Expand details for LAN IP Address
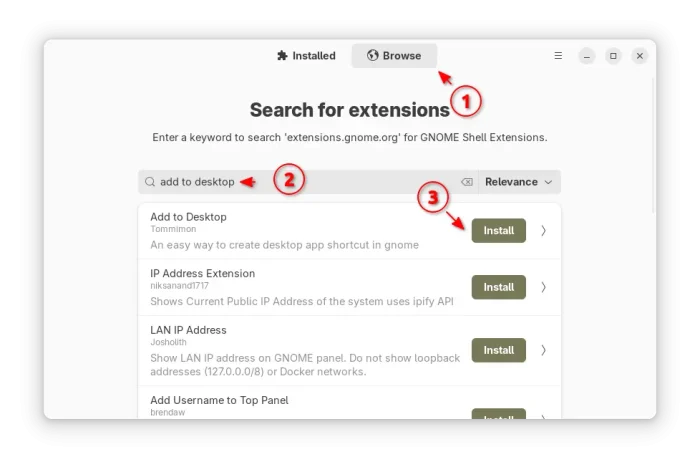Viewport: 700px width, 467px height. [543, 350]
